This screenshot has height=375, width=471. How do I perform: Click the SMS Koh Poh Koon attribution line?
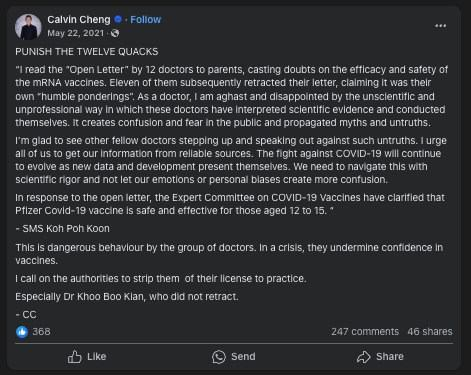tap(62, 229)
